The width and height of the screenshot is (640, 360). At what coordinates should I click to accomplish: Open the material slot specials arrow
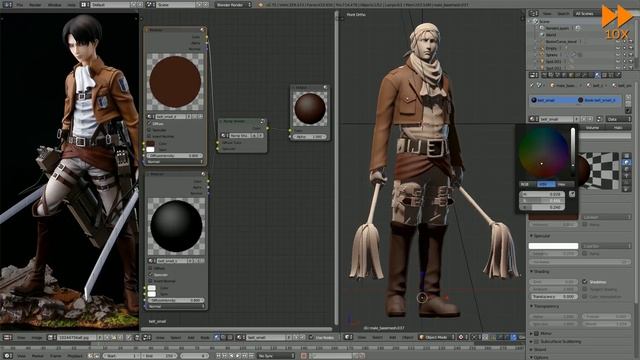click(x=628, y=111)
